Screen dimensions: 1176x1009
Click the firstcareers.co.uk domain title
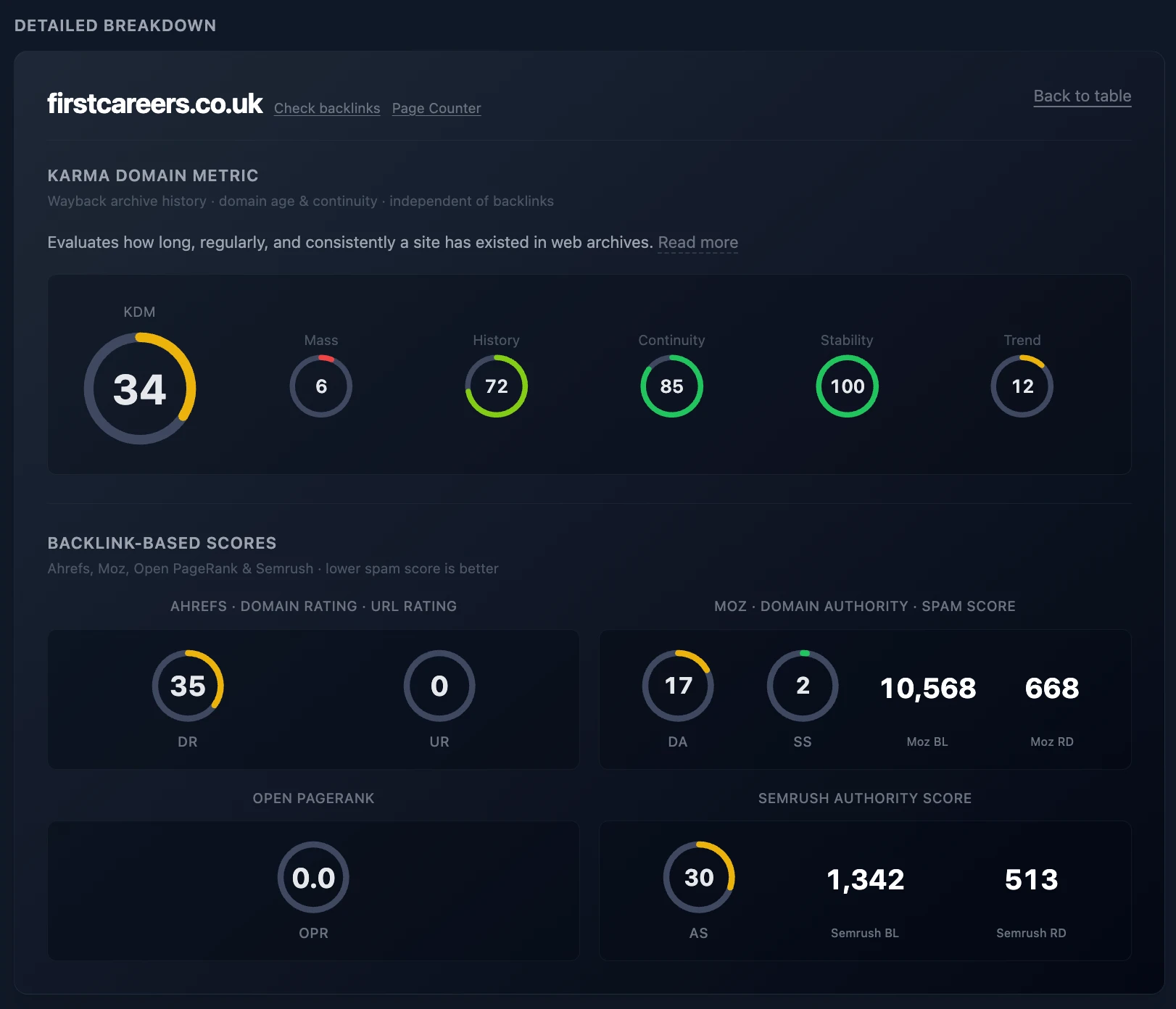[x=155, y=104]
